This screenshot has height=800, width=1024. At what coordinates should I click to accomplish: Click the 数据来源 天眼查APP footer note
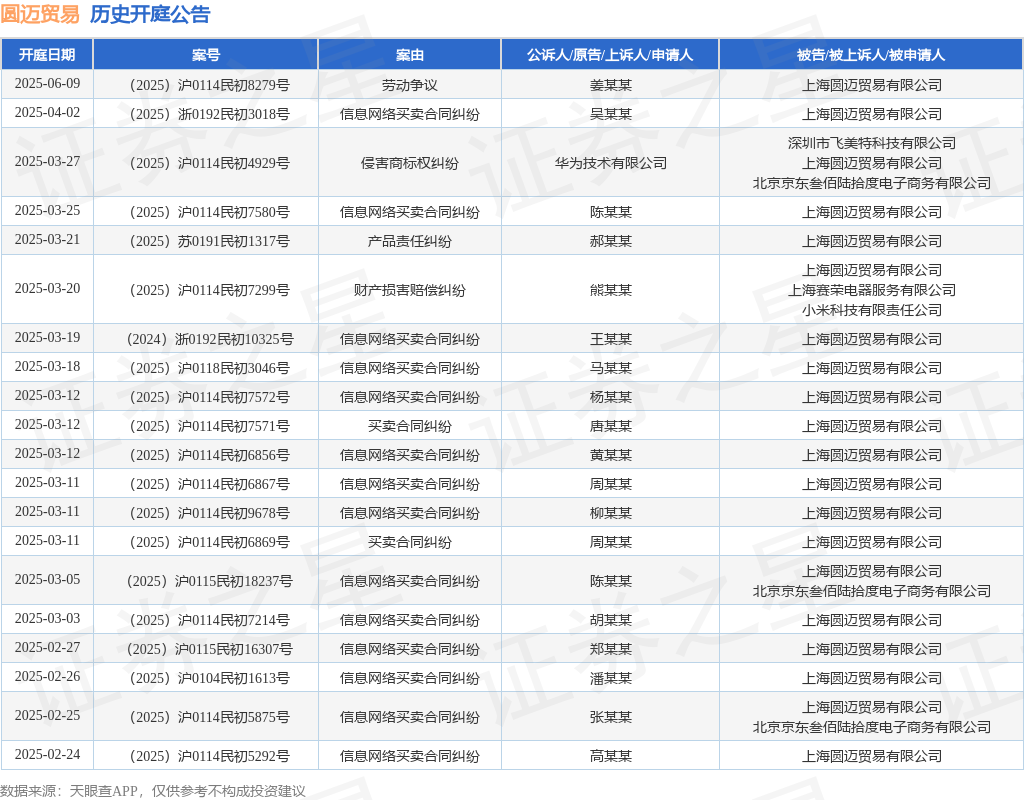click(152, 791)
